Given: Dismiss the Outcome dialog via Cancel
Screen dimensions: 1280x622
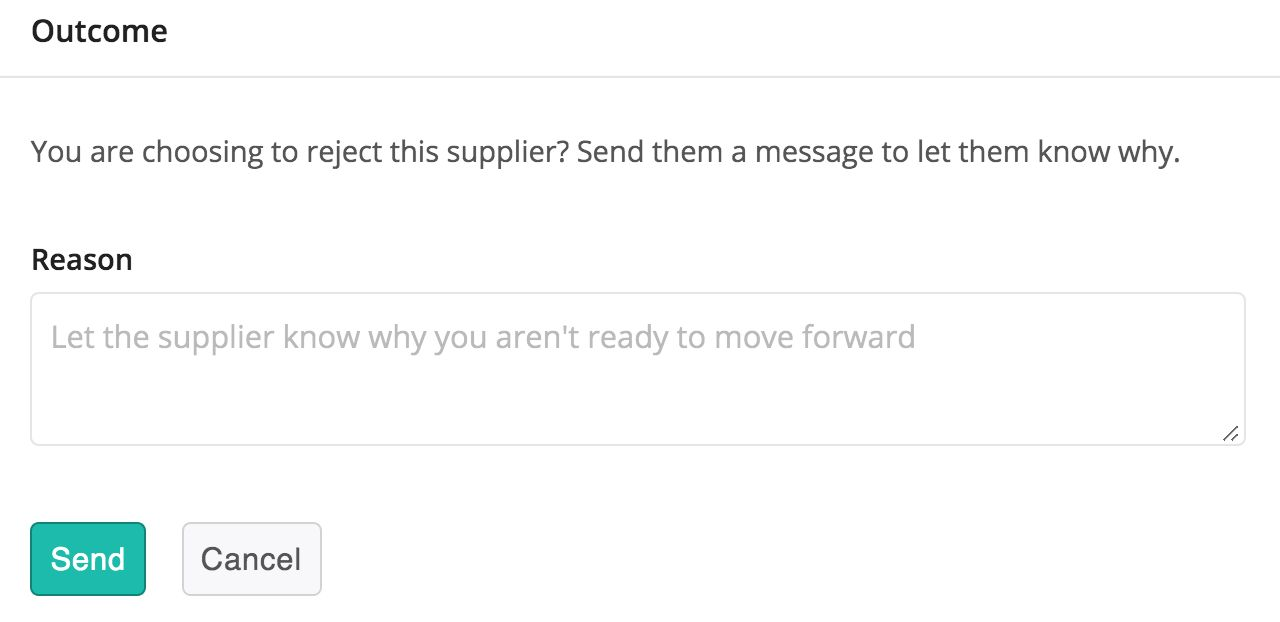Looking at the screenshot, I should (251, 559).
